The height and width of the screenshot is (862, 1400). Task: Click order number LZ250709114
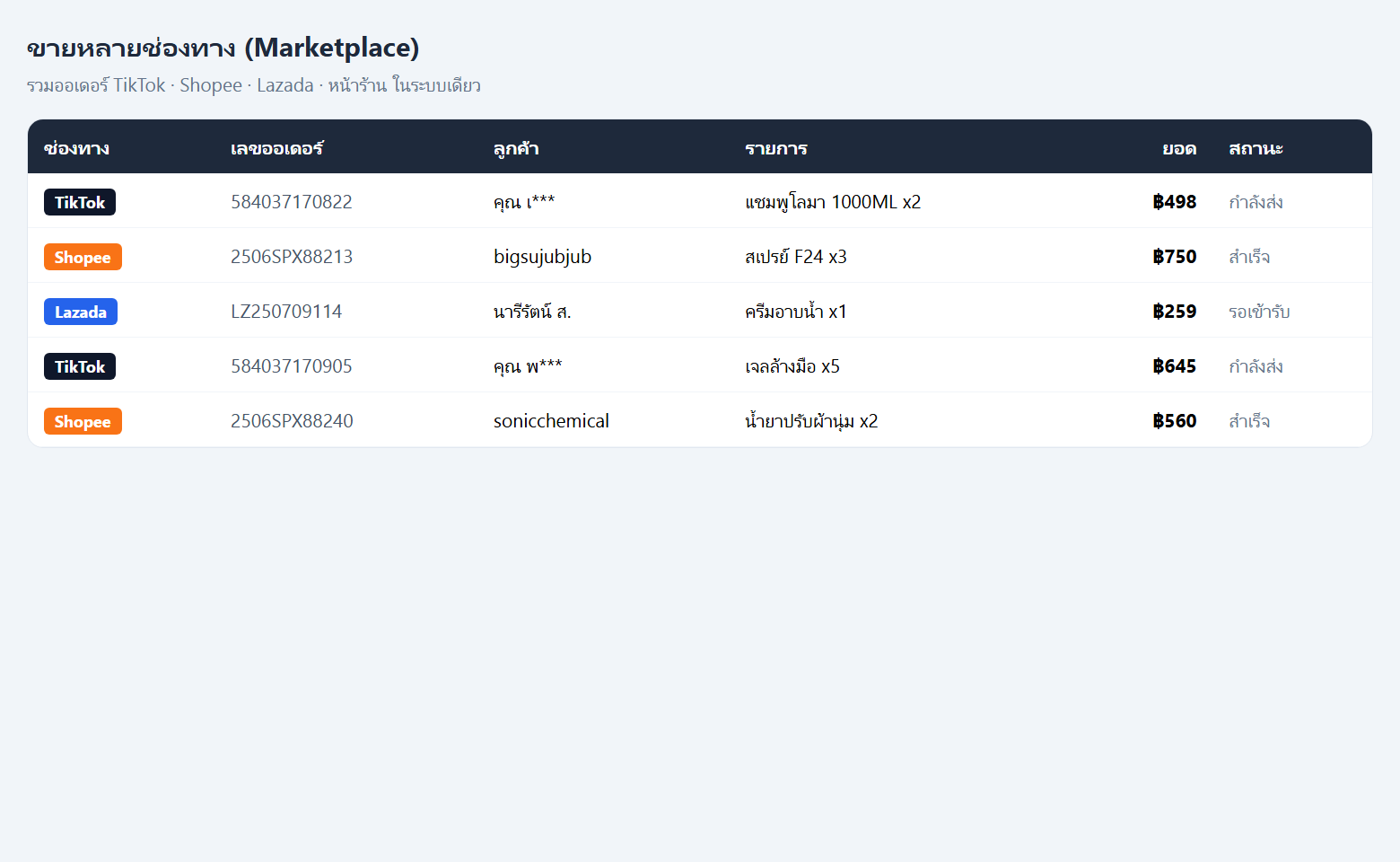[x=286, y=312]
